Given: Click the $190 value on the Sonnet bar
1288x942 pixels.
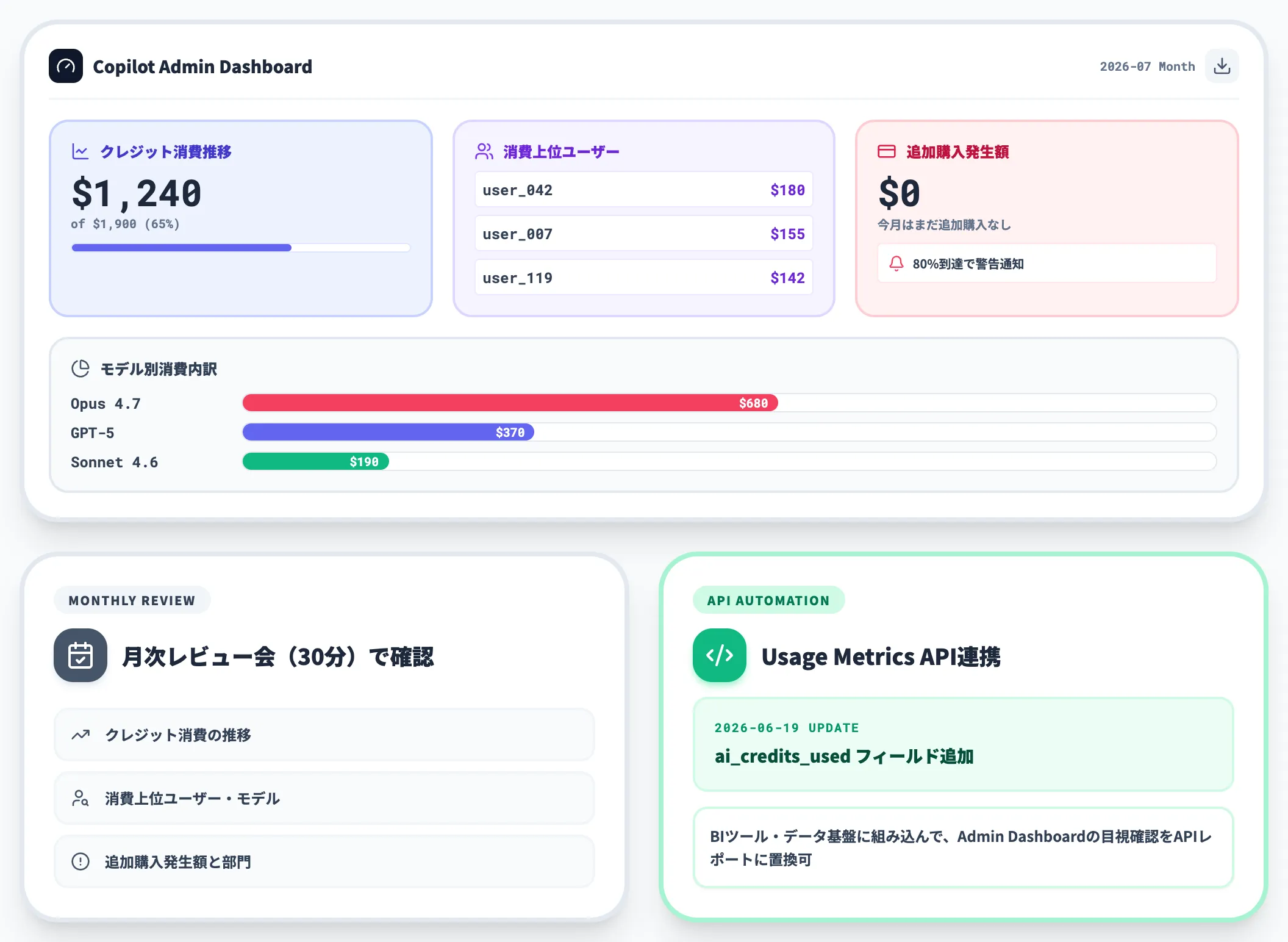Looking at the screenshot, I should click(364, 462).
